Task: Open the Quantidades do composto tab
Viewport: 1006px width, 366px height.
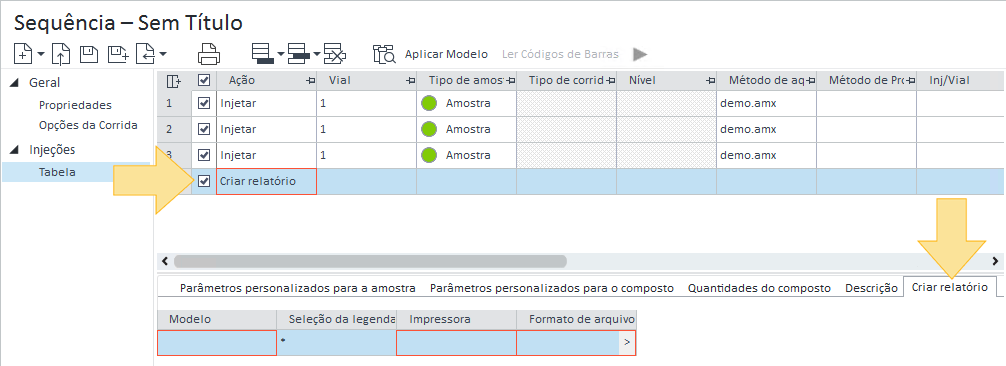Action: pos(759,288)
